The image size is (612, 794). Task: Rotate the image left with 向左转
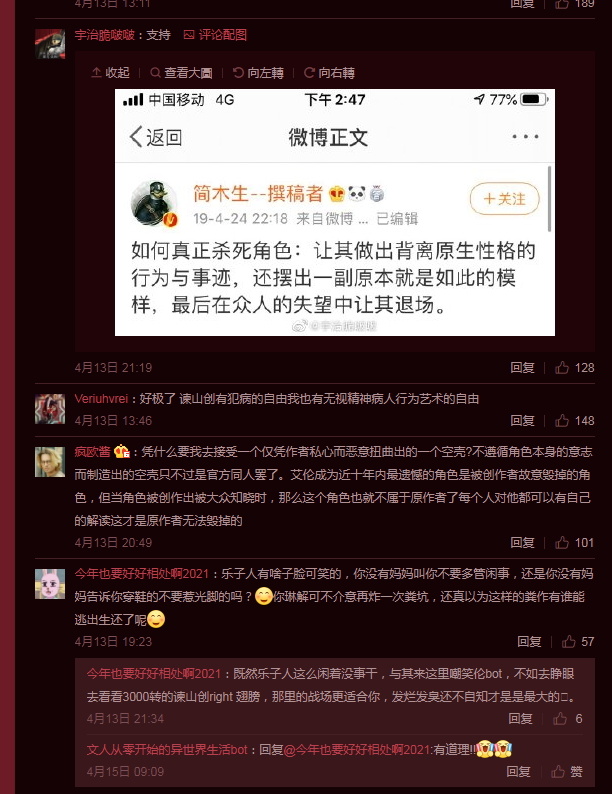pos(258,73)
